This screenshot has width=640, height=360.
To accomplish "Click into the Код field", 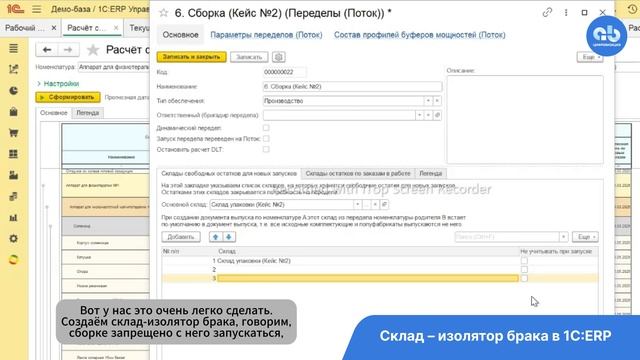I will pyautogui.click(x=284, y=72).
